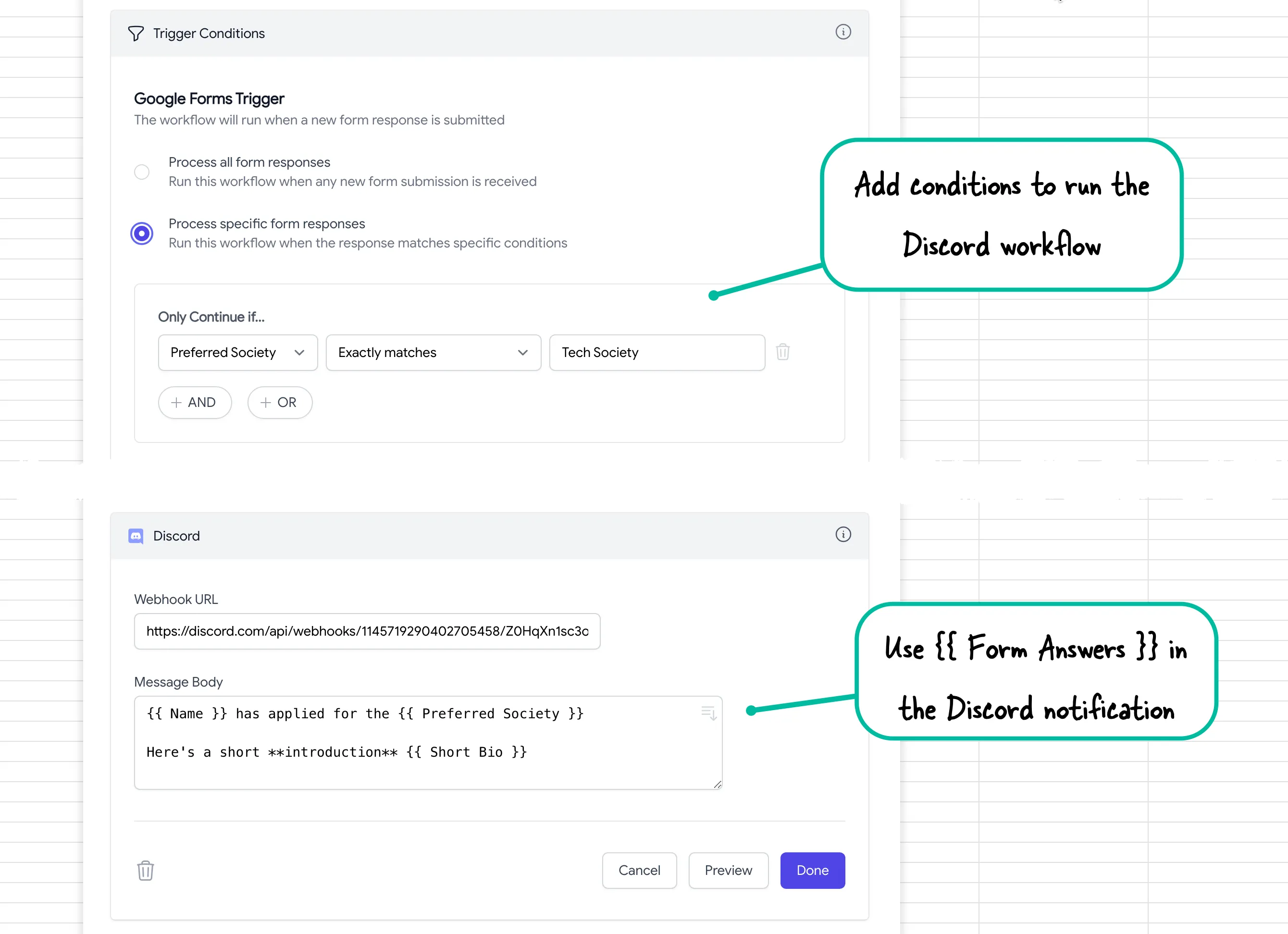Click the message body text align icon
The height and width of the screenshot is (934, 1288).
(x=706, y=712)
